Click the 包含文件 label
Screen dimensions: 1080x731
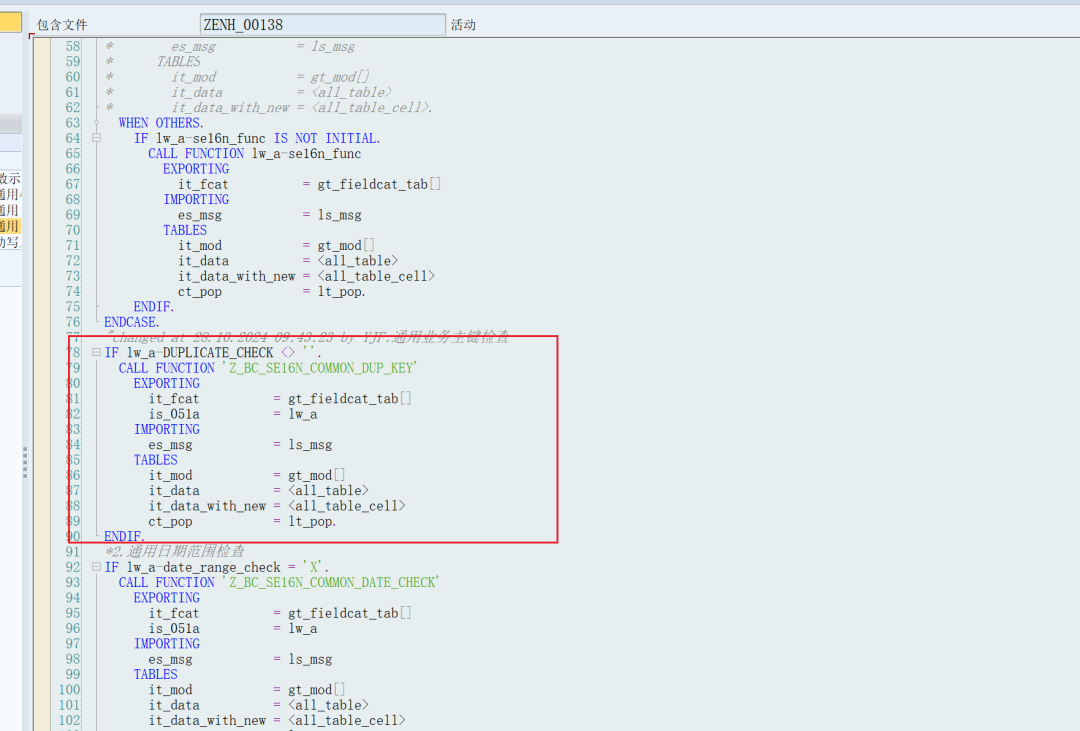[62, 25]
